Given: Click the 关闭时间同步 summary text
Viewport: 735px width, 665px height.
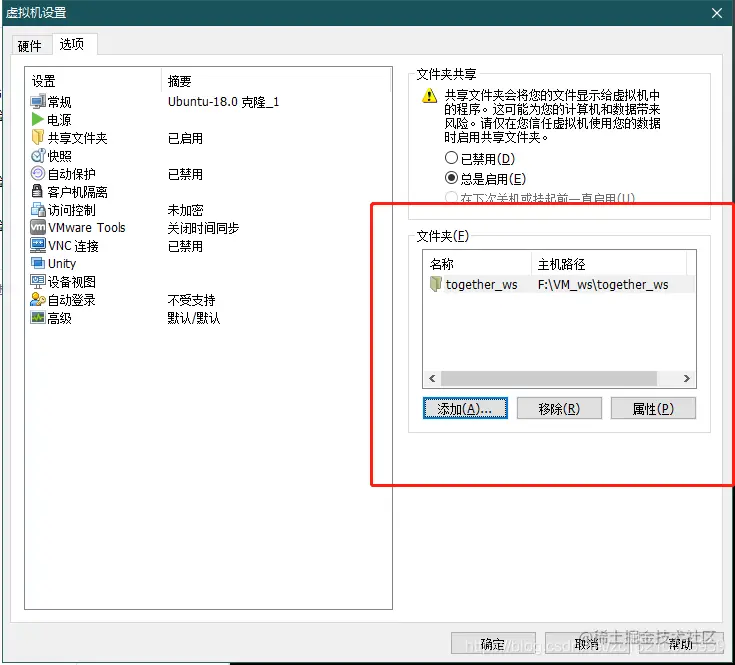Looking at the screenshot, I should click(x=203, y=228).
